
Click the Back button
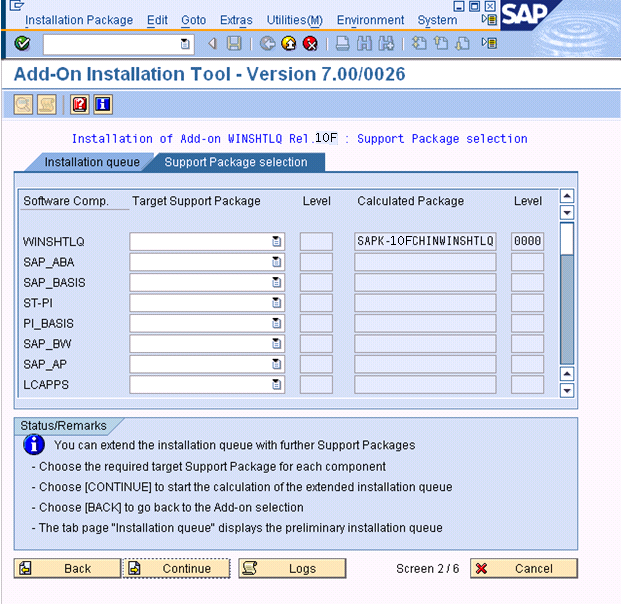(x=67, y=569)
